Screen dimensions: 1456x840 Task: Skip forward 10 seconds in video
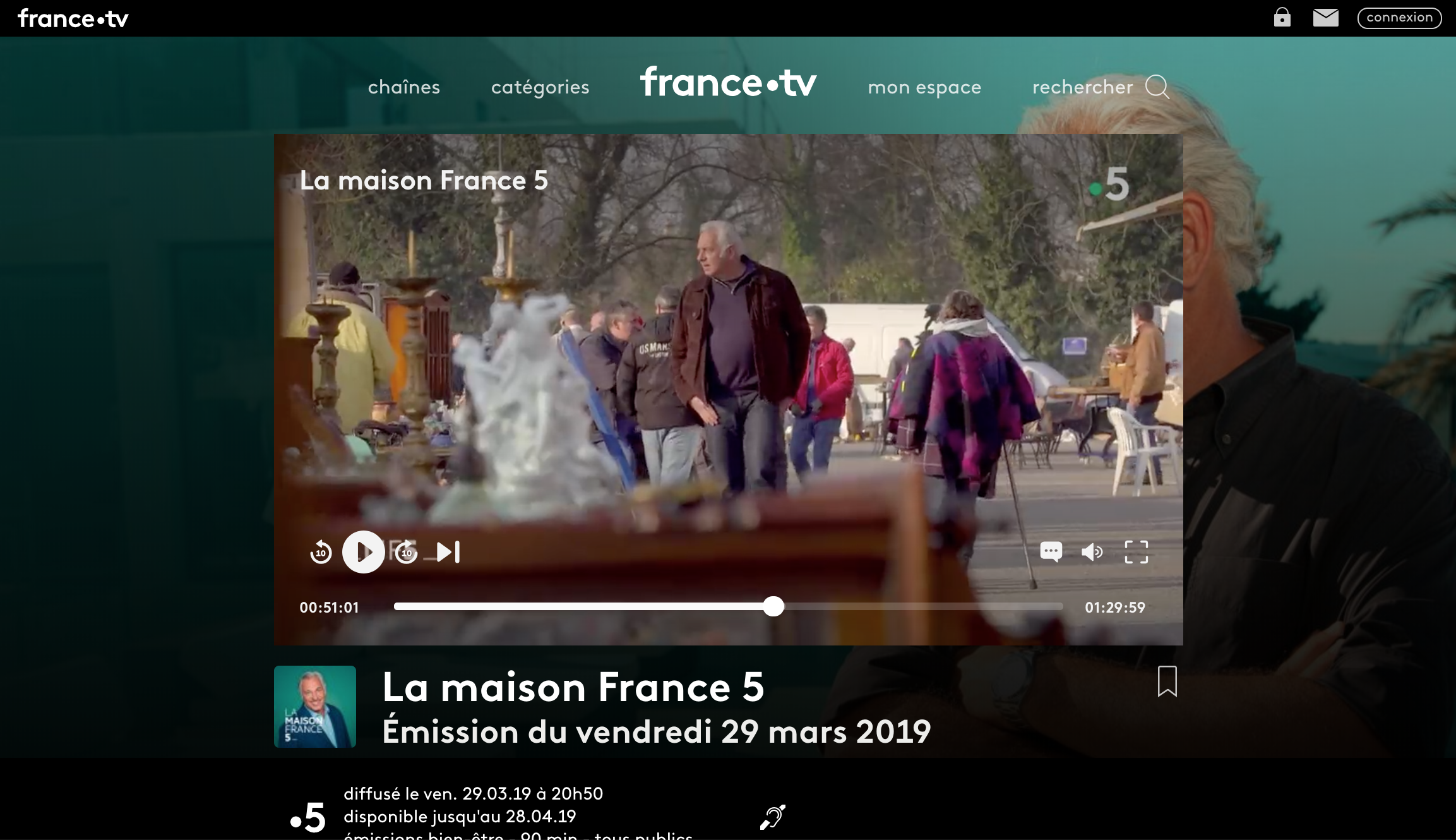tap(407, 552)
